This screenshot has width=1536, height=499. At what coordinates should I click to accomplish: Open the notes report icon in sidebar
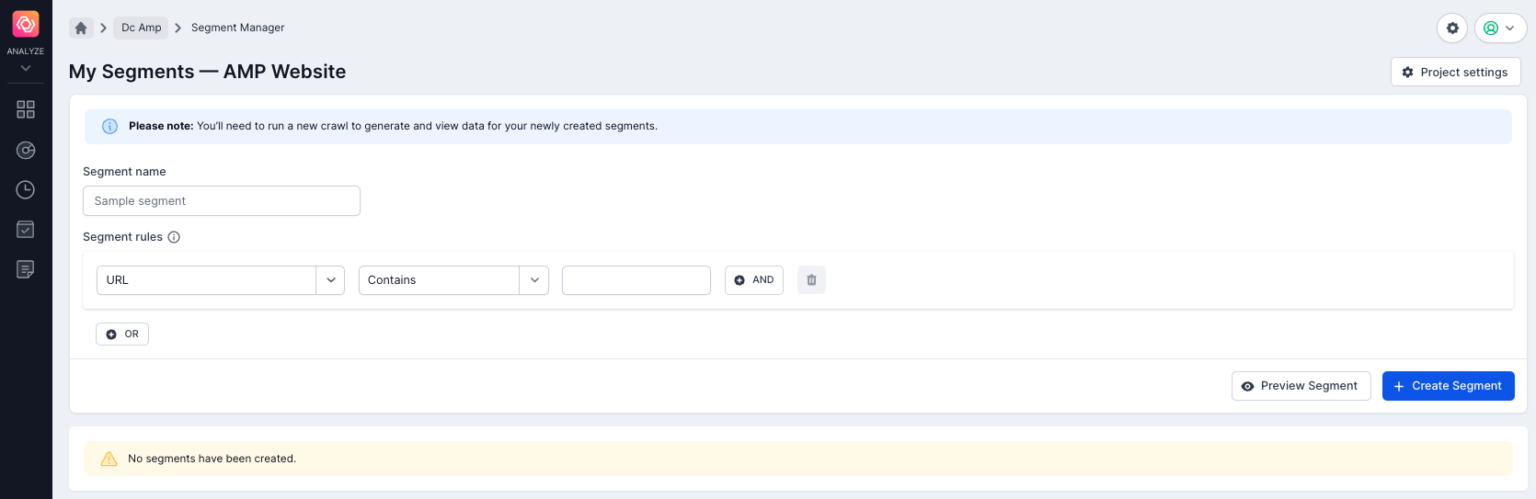(x=26, y=269)
